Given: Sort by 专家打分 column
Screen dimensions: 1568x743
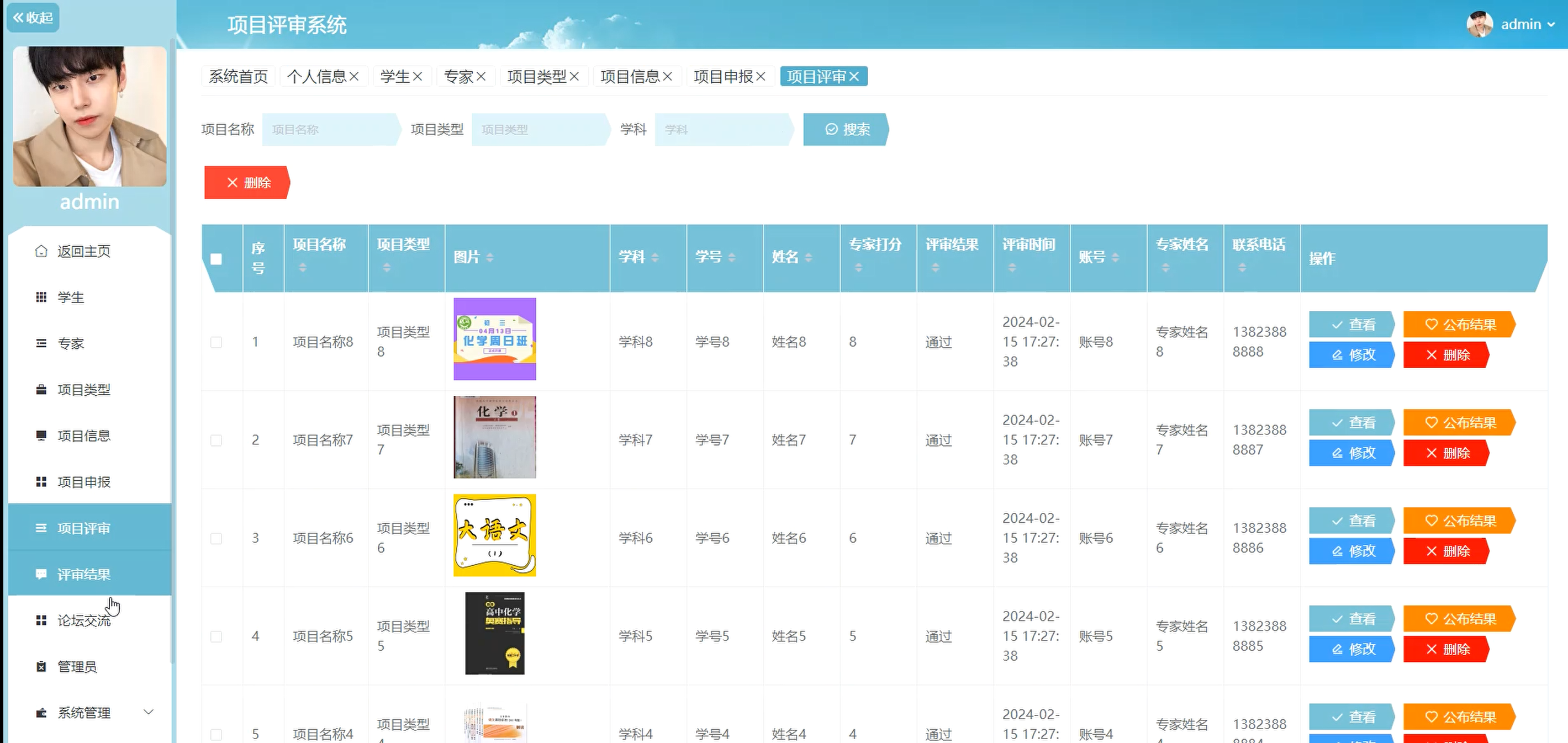Looking at the screenshot, I should click(x=858, y=268).
